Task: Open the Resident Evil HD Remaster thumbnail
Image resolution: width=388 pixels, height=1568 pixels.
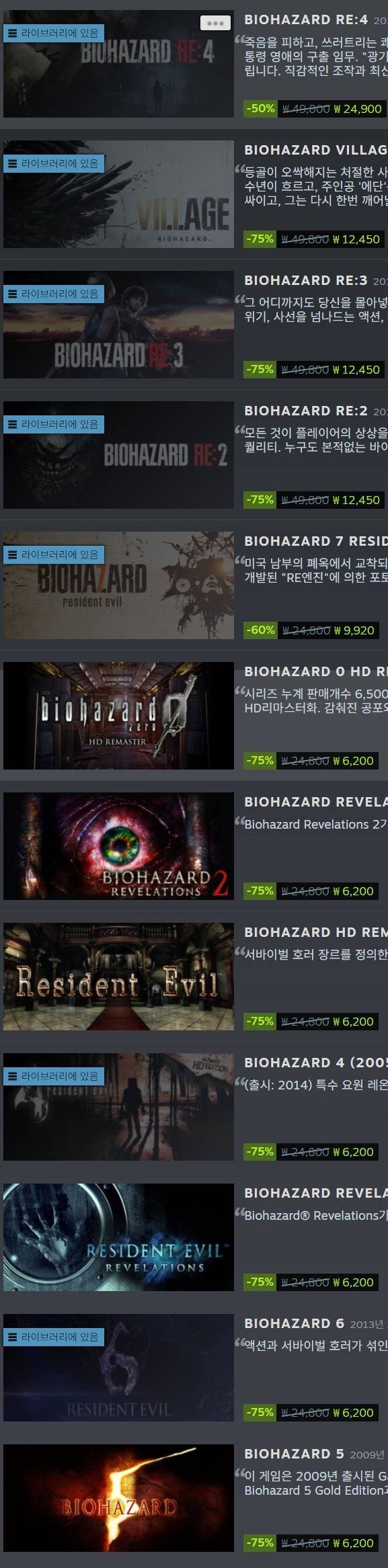Action: (118, 977)
